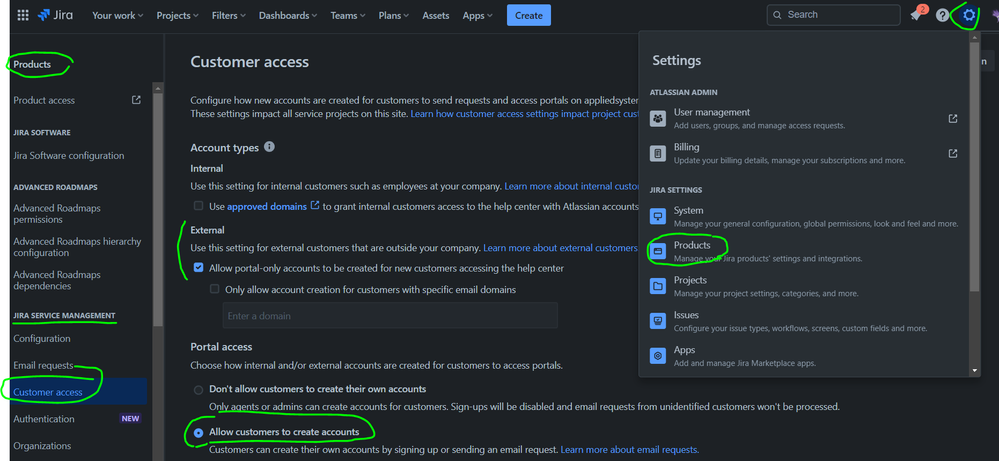This screenshot has height=461, width=999.
Task: Click the NEW badge beside Authentication
Action: [130, 419]
